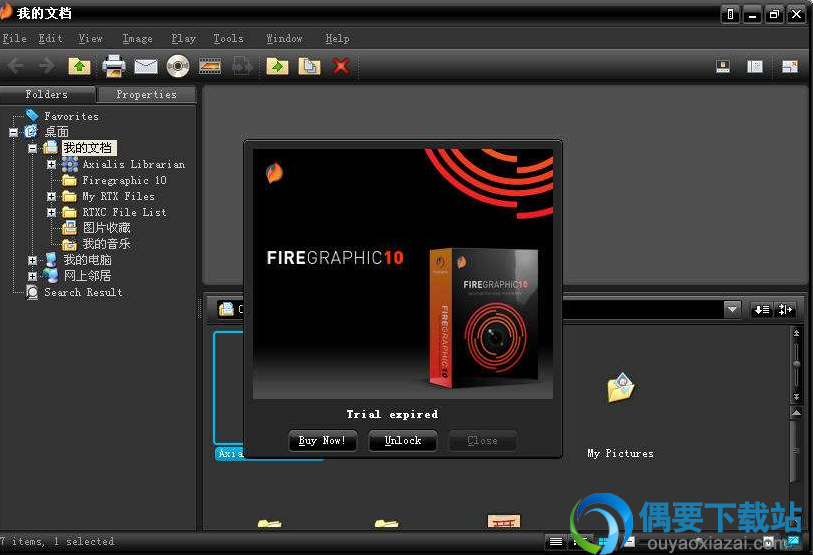Screen dimensions: 813x555
Task: Click the thumbnail size increase double arrow
Action: coord(796,334)
